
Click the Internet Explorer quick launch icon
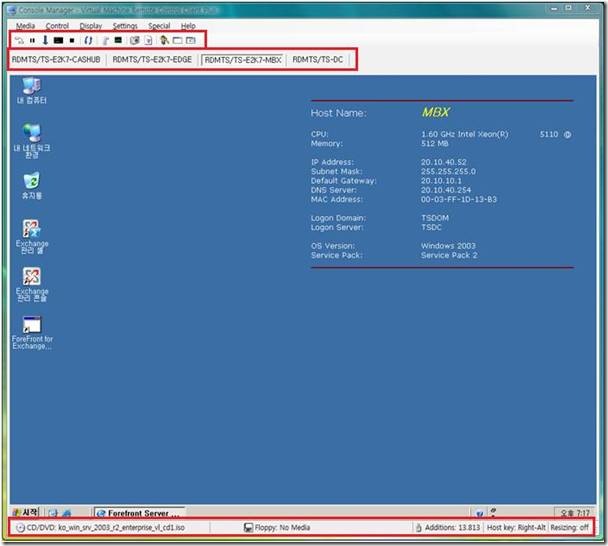point(67,513)
